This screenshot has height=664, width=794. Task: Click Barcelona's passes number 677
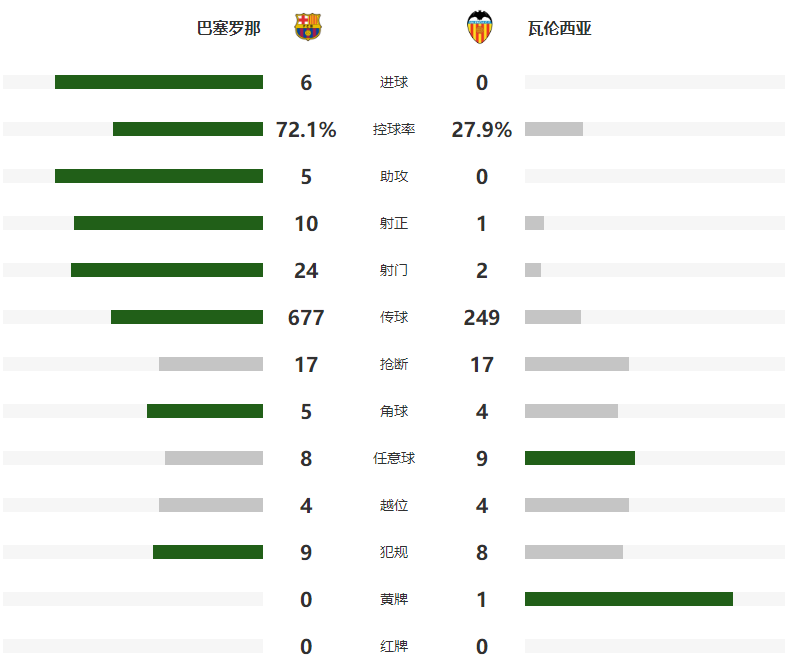point(306,318)
